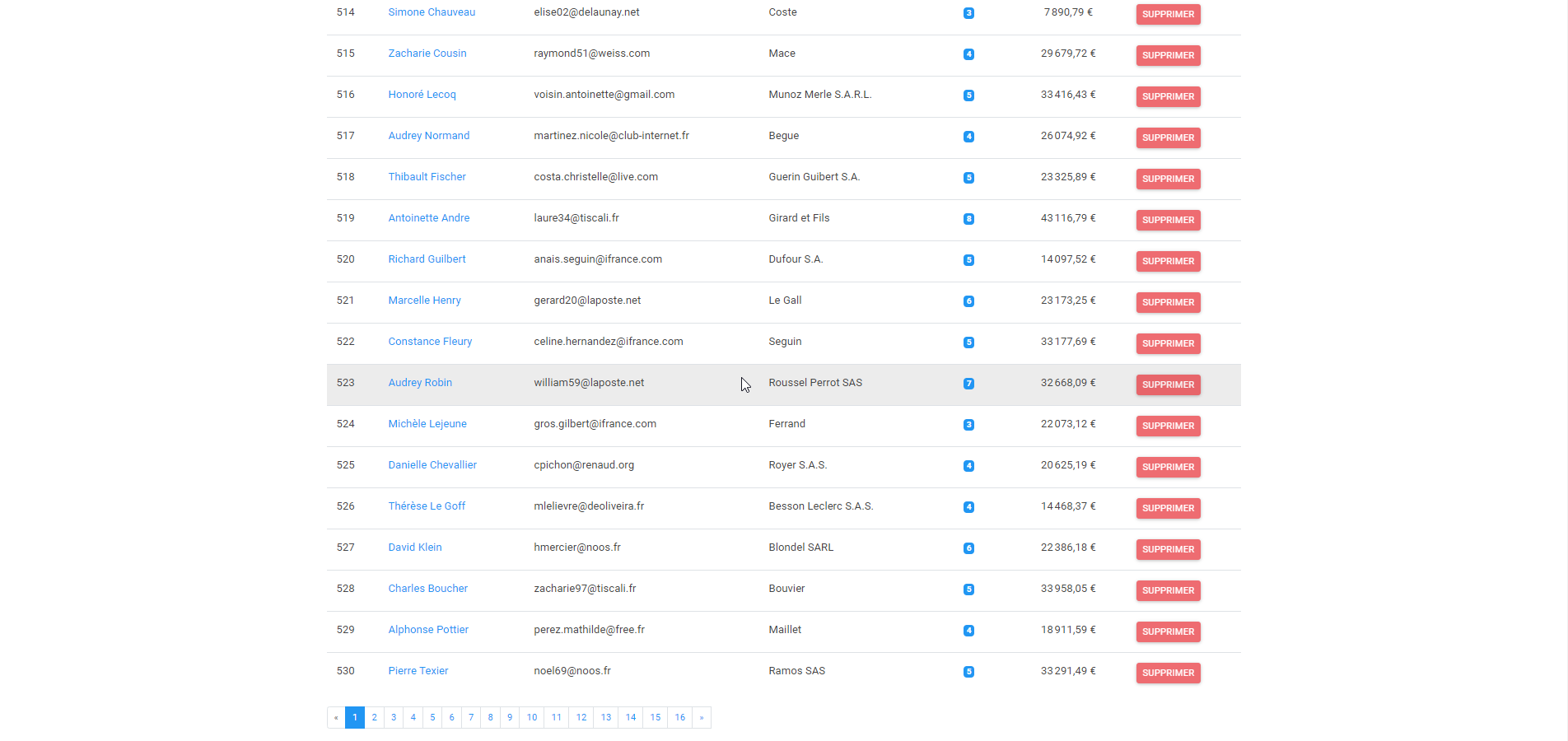Open Audrey Normand's customer link

[429, 136]
